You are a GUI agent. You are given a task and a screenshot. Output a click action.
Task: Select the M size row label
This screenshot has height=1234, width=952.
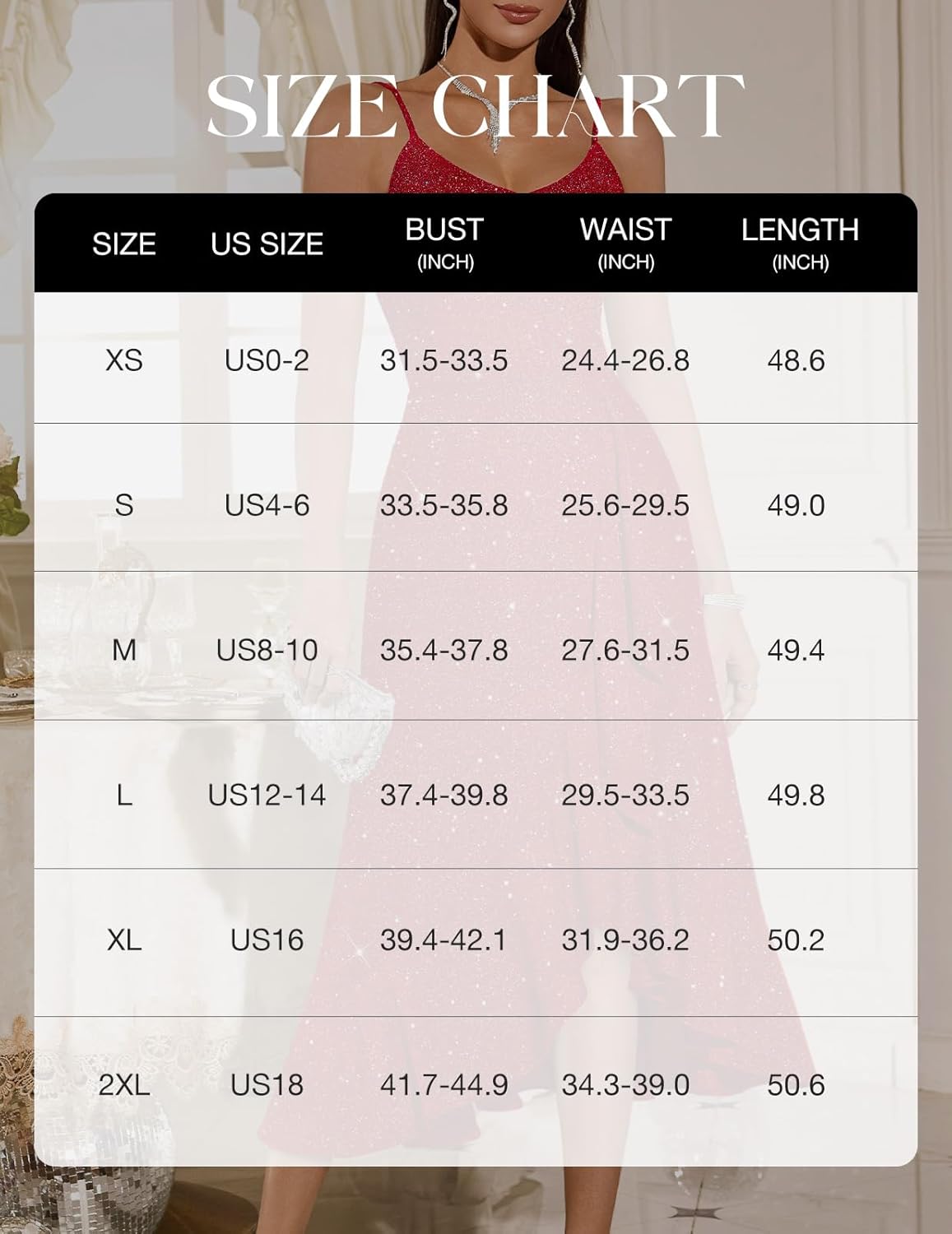[x=124, y=650]
